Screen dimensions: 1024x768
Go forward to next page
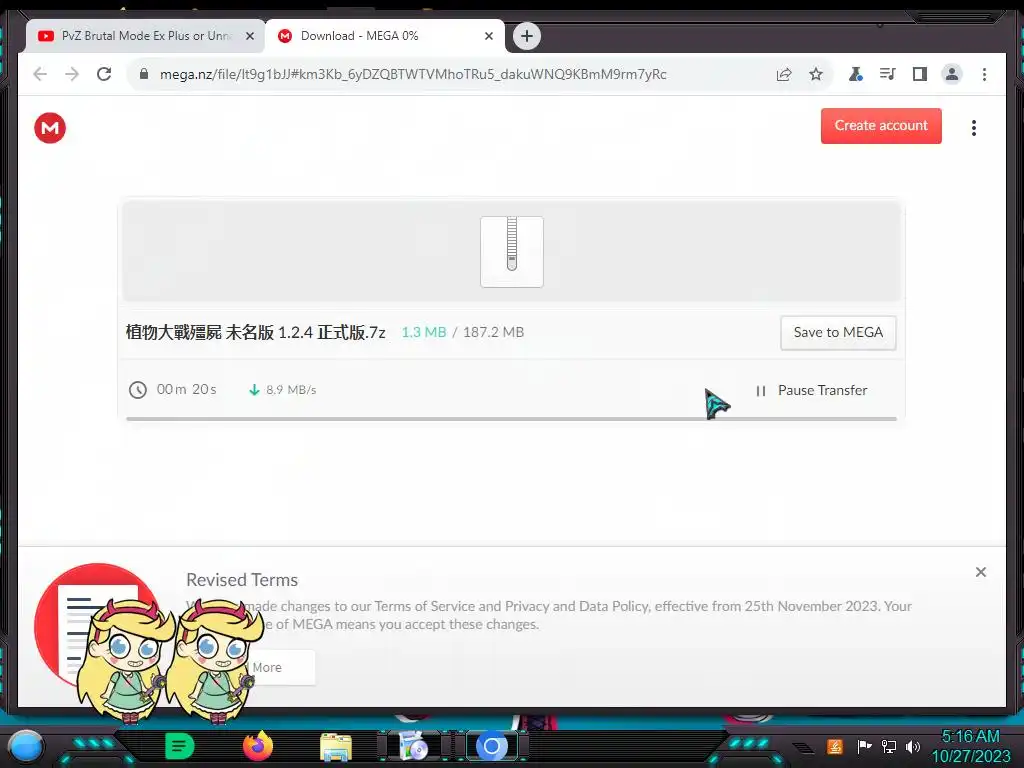[72, 74]
